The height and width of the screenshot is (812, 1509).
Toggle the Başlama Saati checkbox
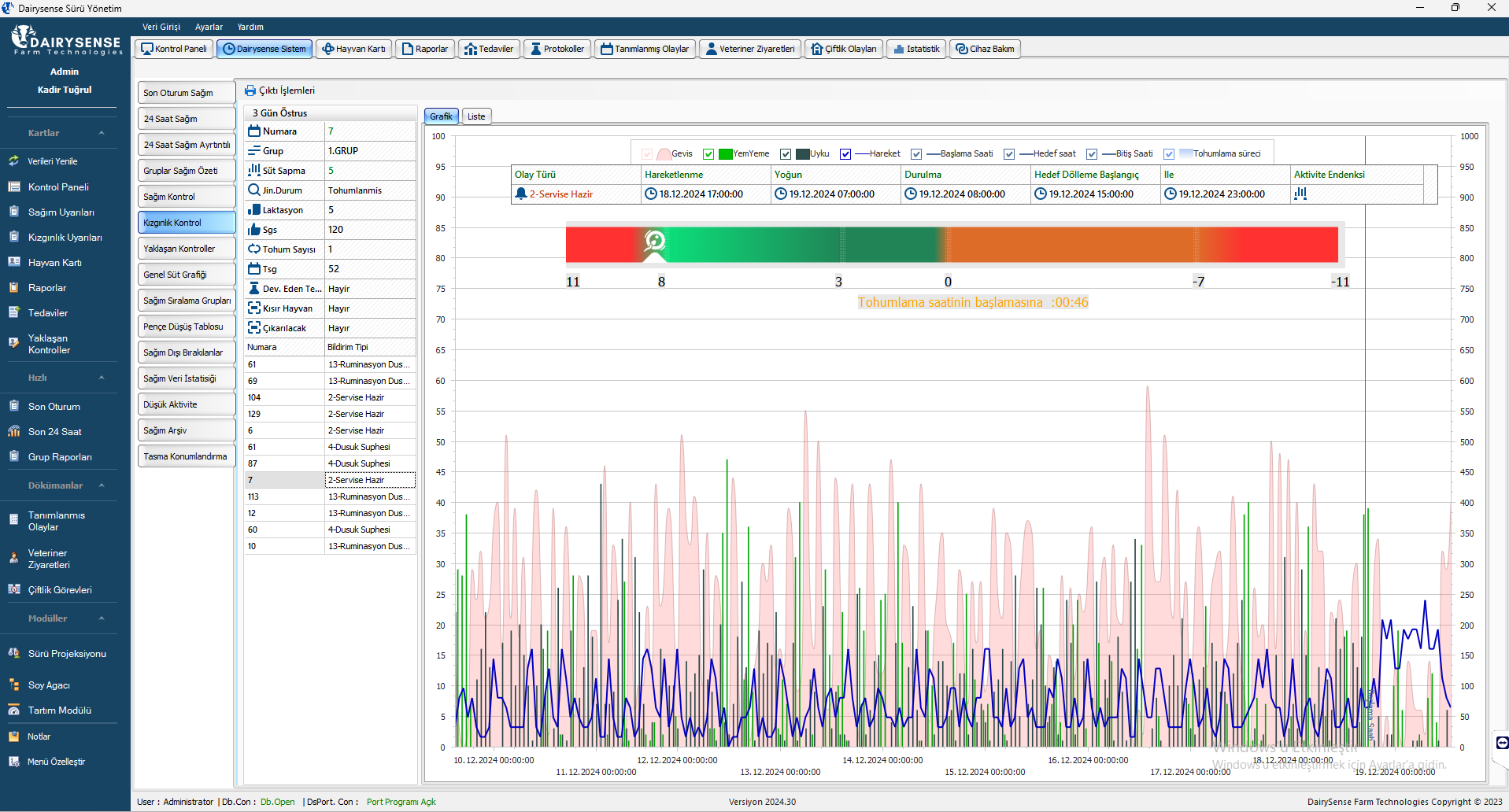point(916,154)
